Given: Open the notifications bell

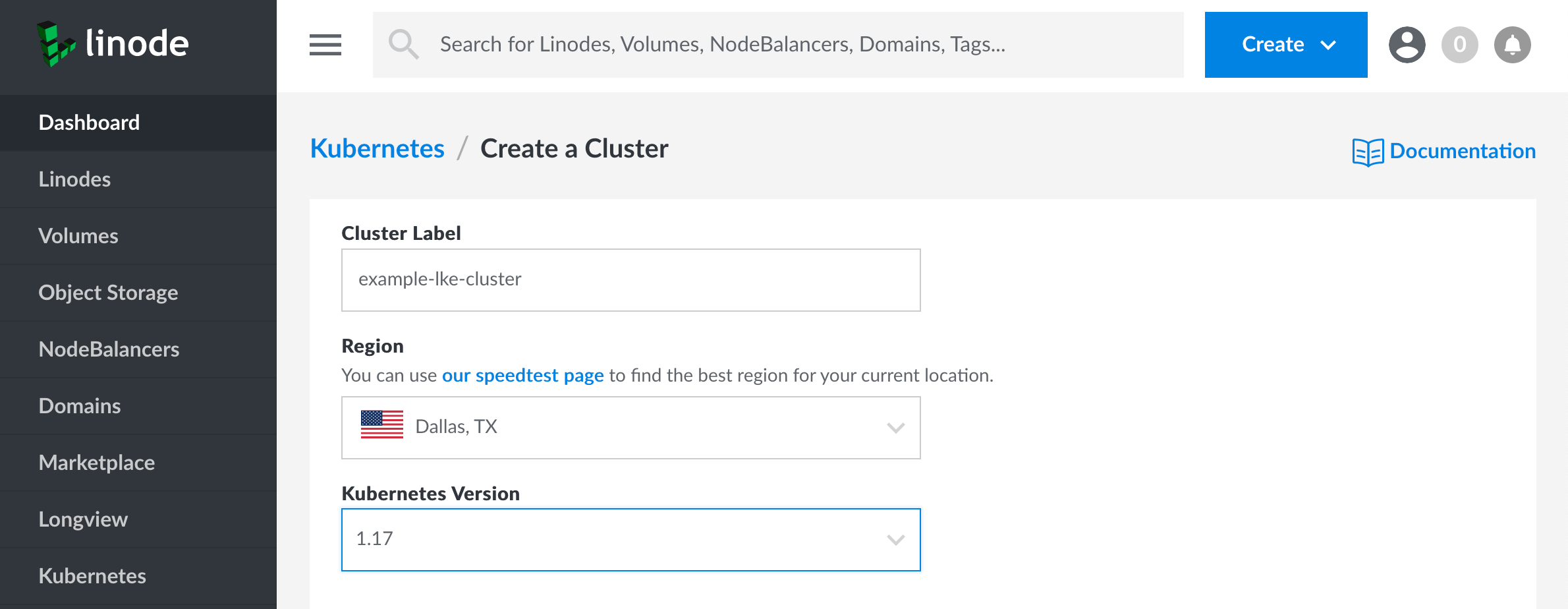Looking at the screenshot, I should [x=1512, y=45].
